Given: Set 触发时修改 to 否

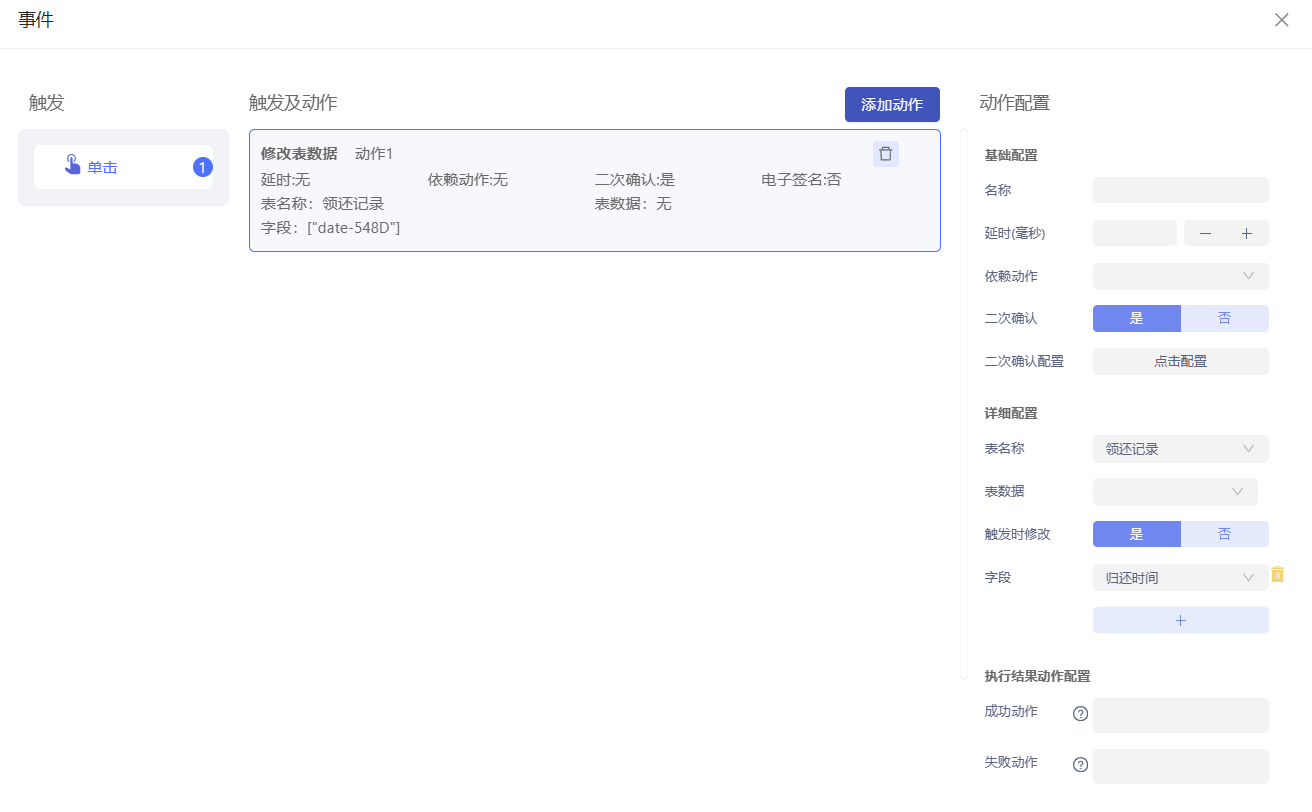Looking at the screenshot, I should [x=1225, y=534].
